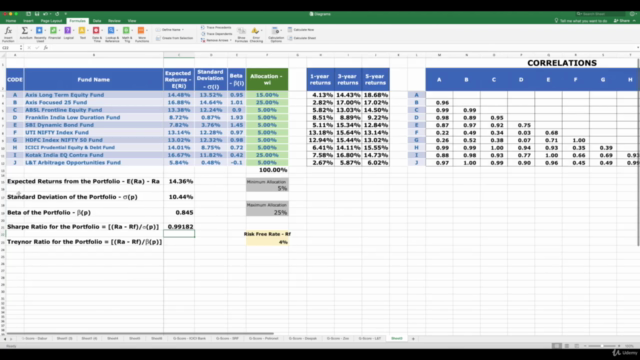Select the Kotak India EQ Contra Fund cell
Screen dimensions: 640x360
[x=93, y=155]
